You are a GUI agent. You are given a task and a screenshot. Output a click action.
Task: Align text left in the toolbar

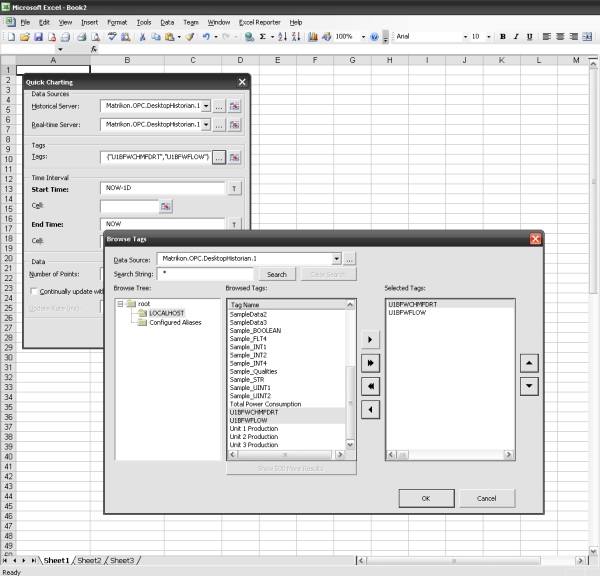[x=547, y=37]
